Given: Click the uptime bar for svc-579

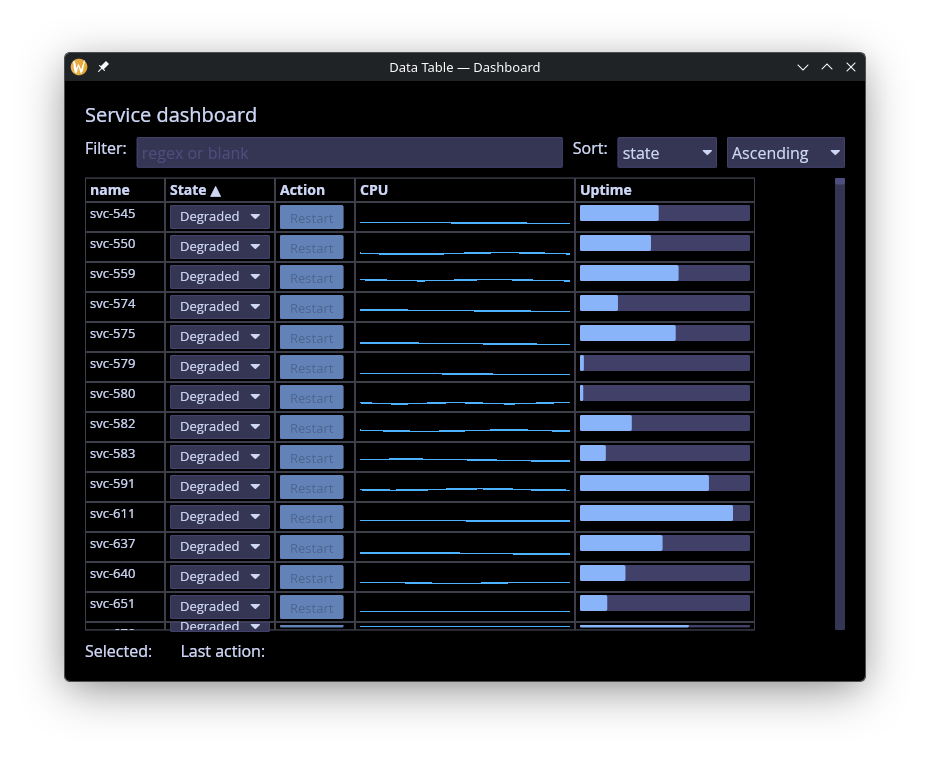Looking at the screenshot, I should click(x=665, y=363).
